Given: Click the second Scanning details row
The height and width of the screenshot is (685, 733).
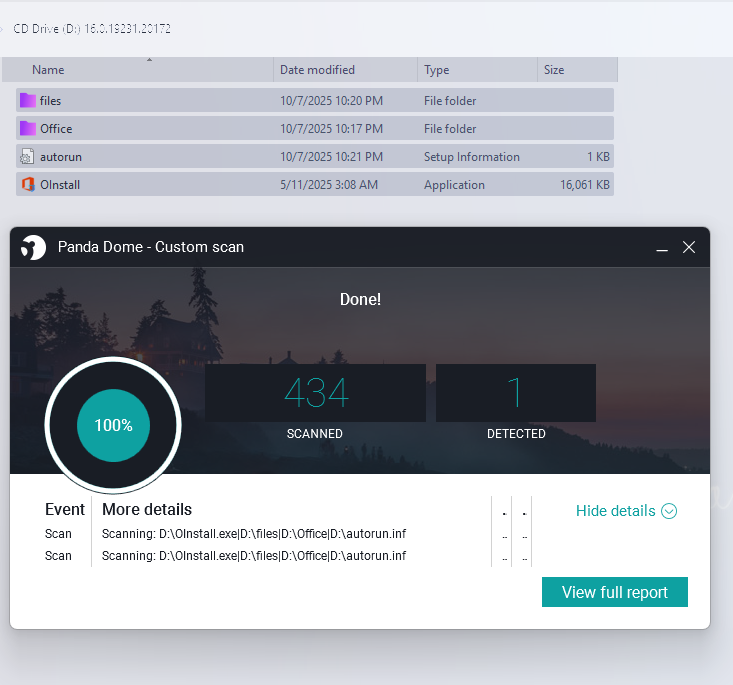Looking at the screenshot, I should click(x=254, y=555).
